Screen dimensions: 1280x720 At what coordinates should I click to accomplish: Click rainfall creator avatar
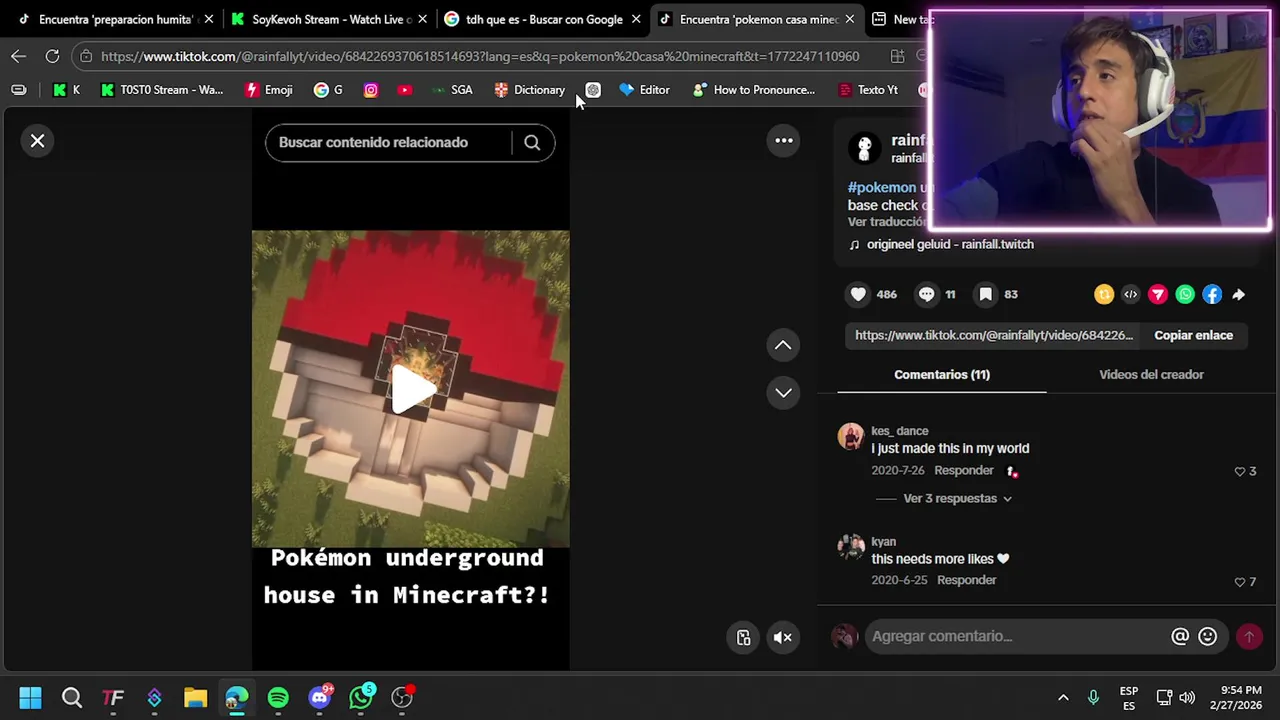(864, 148)
